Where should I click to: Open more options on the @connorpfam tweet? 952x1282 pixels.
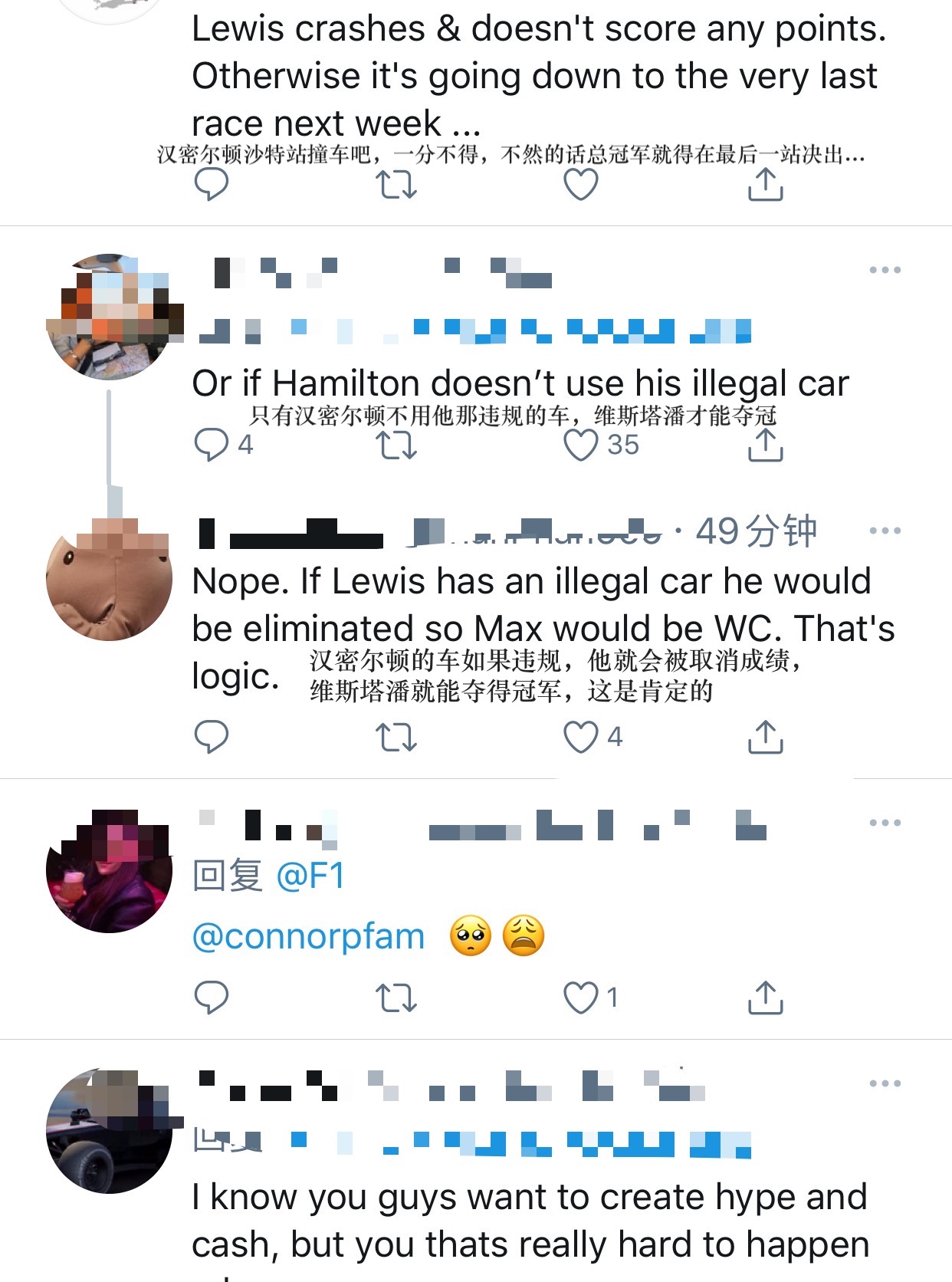[x=885, y=823]
